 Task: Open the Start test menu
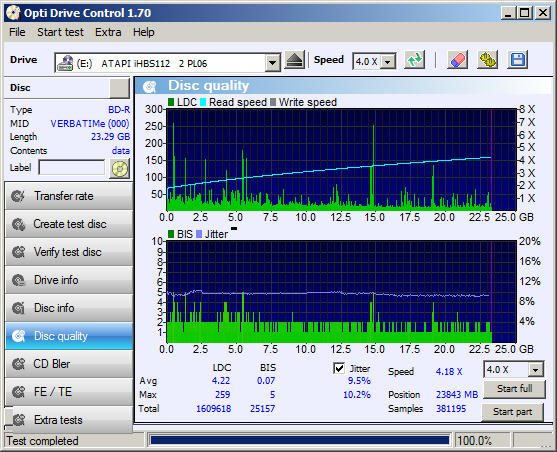pyautogui.click(x=60, y=32)
